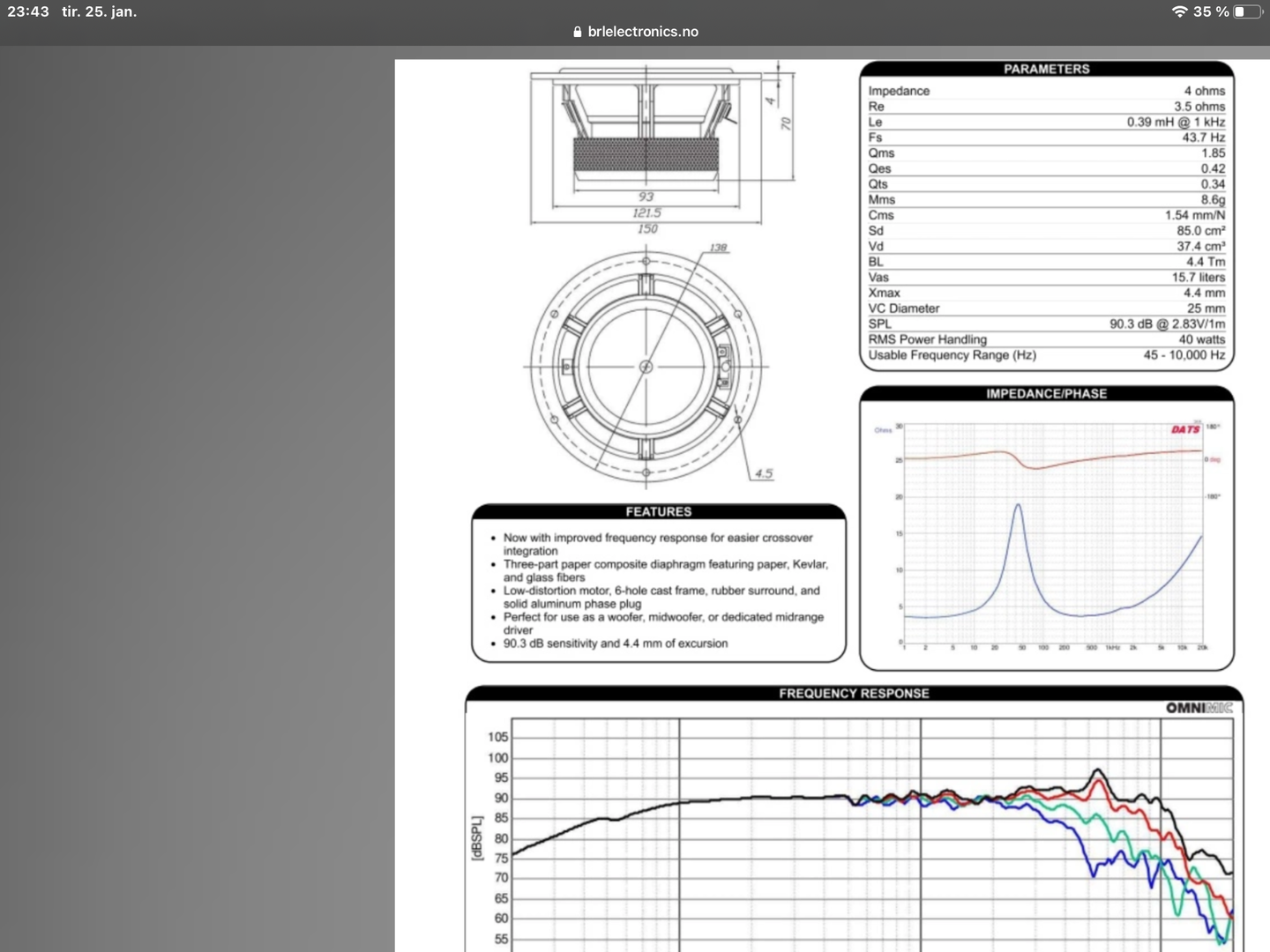Tap the Wi-Fi icon in status bar
The width and height of the screenshot is (1270, 952).
click(x=1179, y=11)
